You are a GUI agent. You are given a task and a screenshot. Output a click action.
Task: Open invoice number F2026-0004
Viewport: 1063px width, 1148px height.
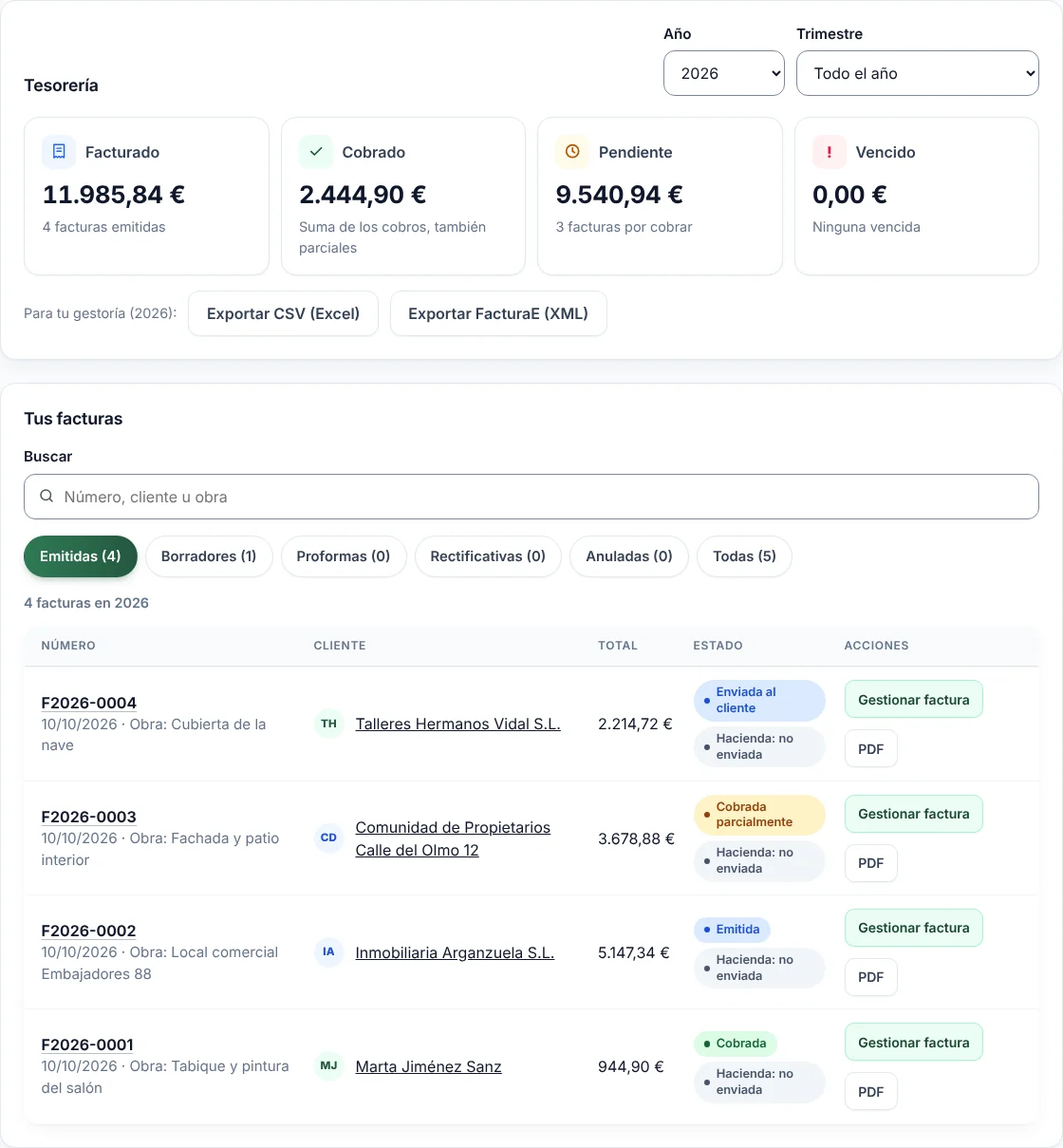point(89,703)
